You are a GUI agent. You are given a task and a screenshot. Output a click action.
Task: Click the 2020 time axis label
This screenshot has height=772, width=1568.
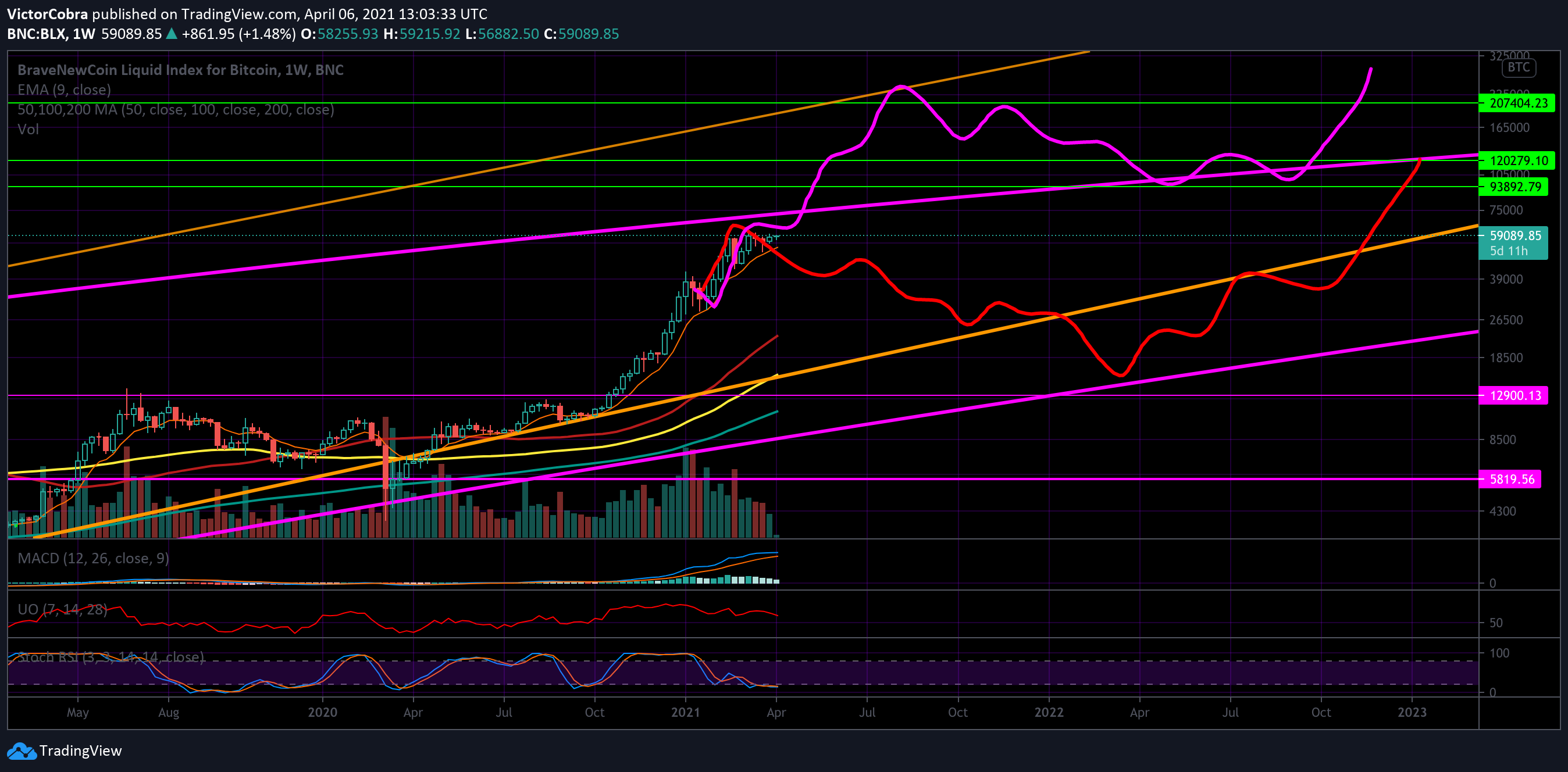coord(323,712)
